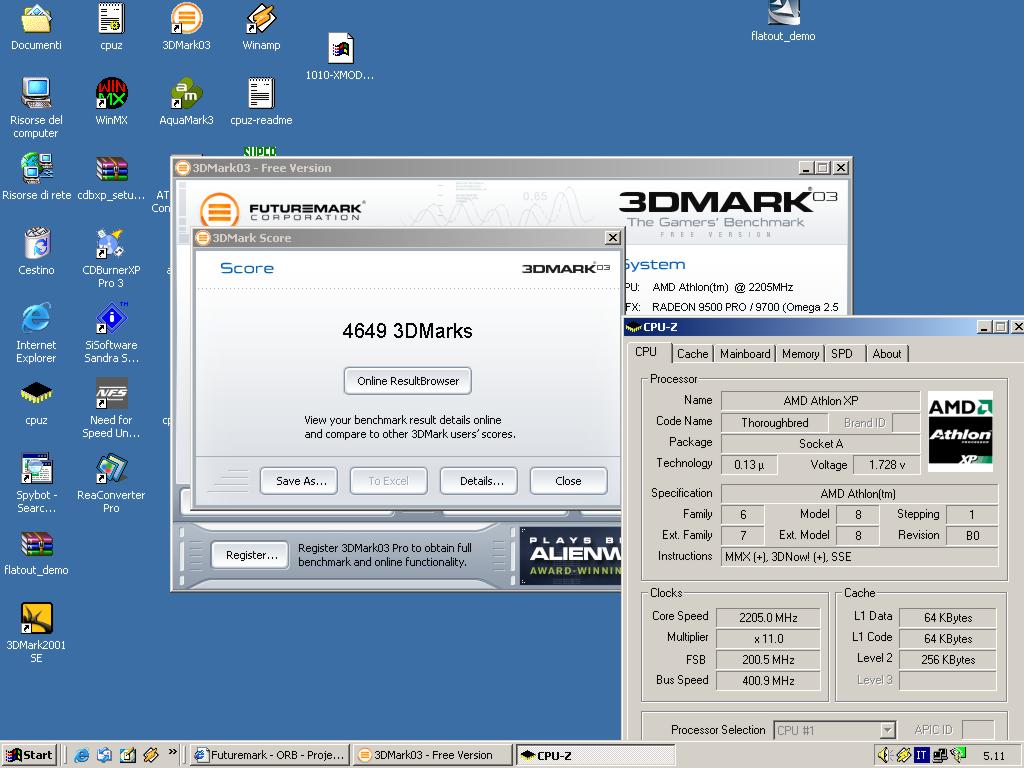This screenshot has height=768, width=1024.
Task: Open the Processor Selection dropdown in CPU-Z
Action: pyautogui.click(x=835, y=730)
